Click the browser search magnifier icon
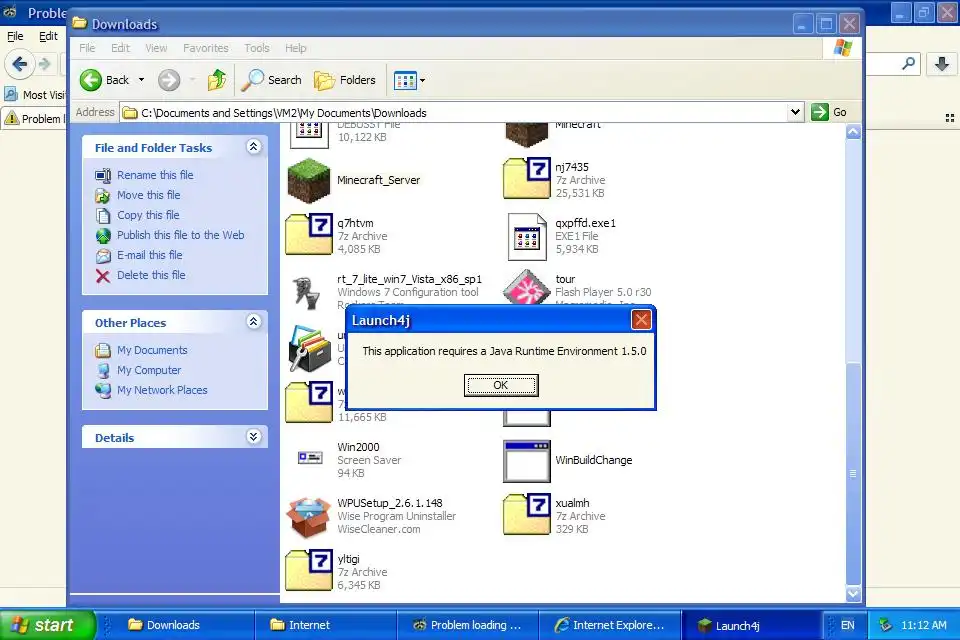Image resolution: width=960 pixels, height=640 pixels. pyautogui.click(x=909, y=62)
